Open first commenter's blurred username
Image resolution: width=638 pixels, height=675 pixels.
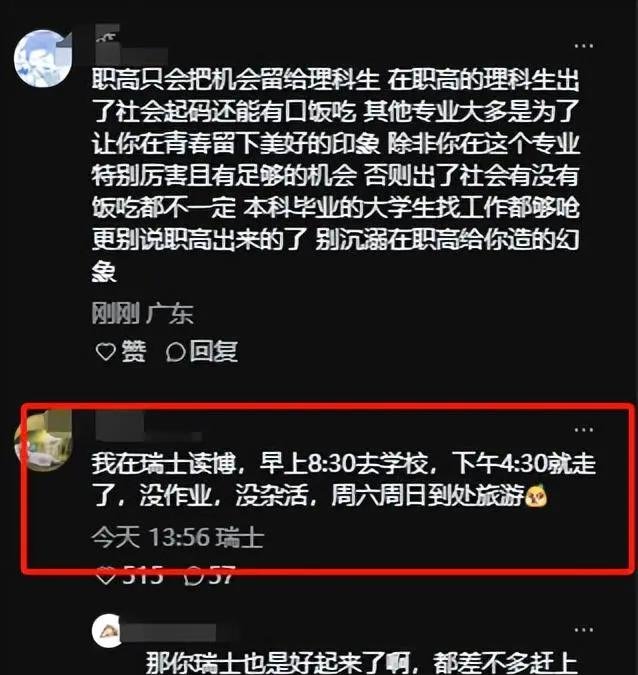[130, 45]
